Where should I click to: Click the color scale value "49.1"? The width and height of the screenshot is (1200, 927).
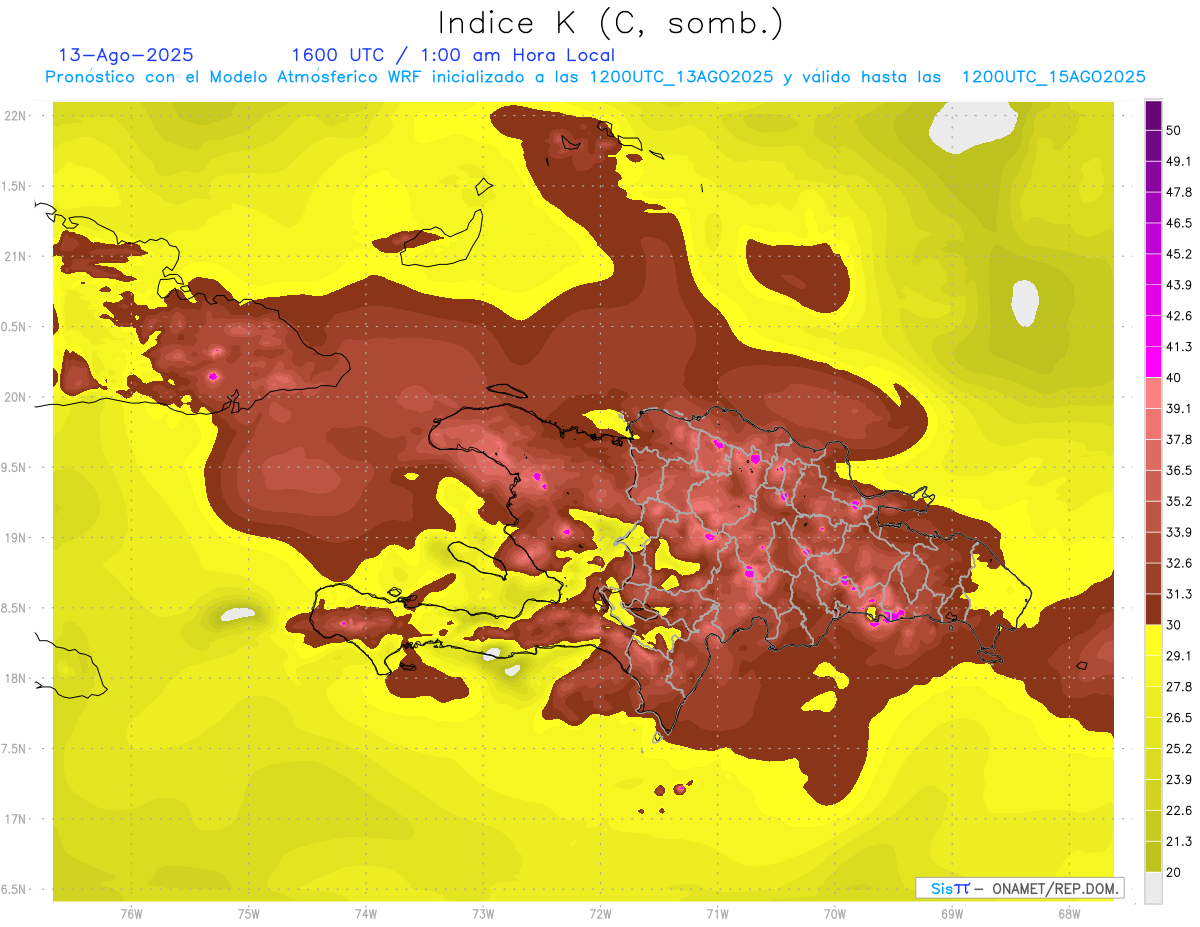click(x=1178, y=161)
